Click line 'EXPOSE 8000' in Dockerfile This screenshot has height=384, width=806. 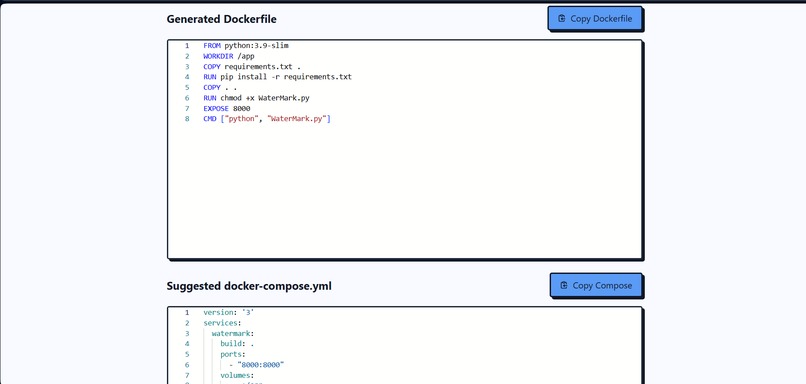(x=227, y=108)
